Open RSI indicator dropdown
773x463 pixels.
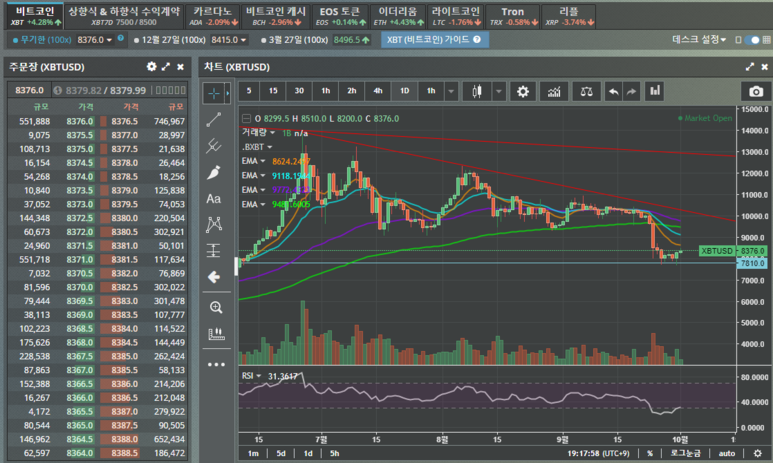click(x=258, y=376)
